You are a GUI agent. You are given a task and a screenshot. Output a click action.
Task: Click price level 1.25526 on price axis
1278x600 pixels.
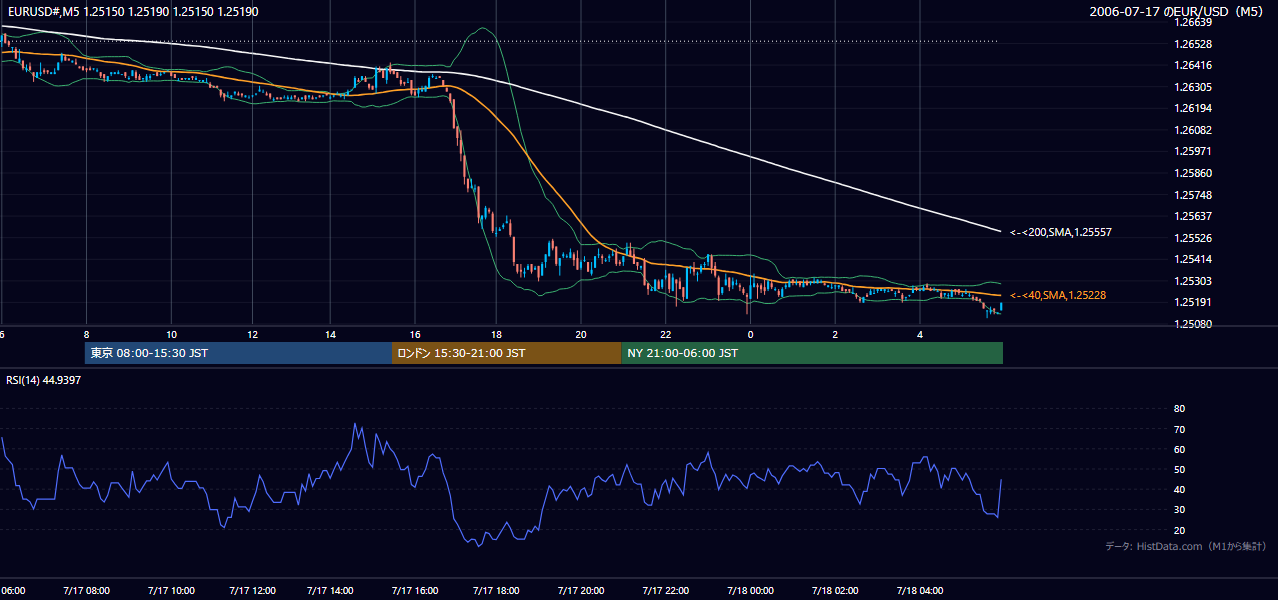pos(1194,238)
